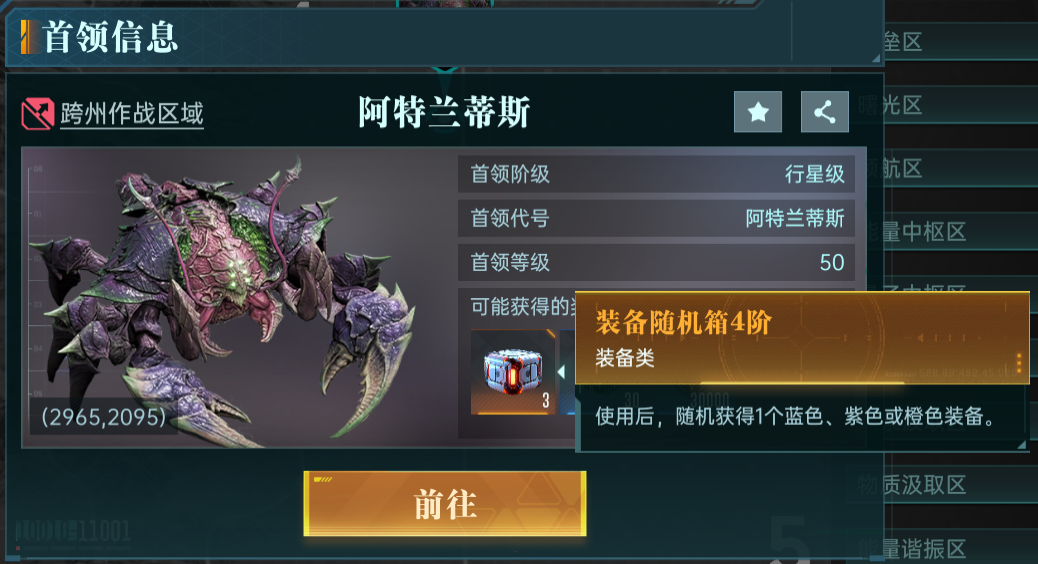The image size is (1038, 564).
Task: Click the 前往 go button
Action: pyautogui.click(x=445, y=504)
